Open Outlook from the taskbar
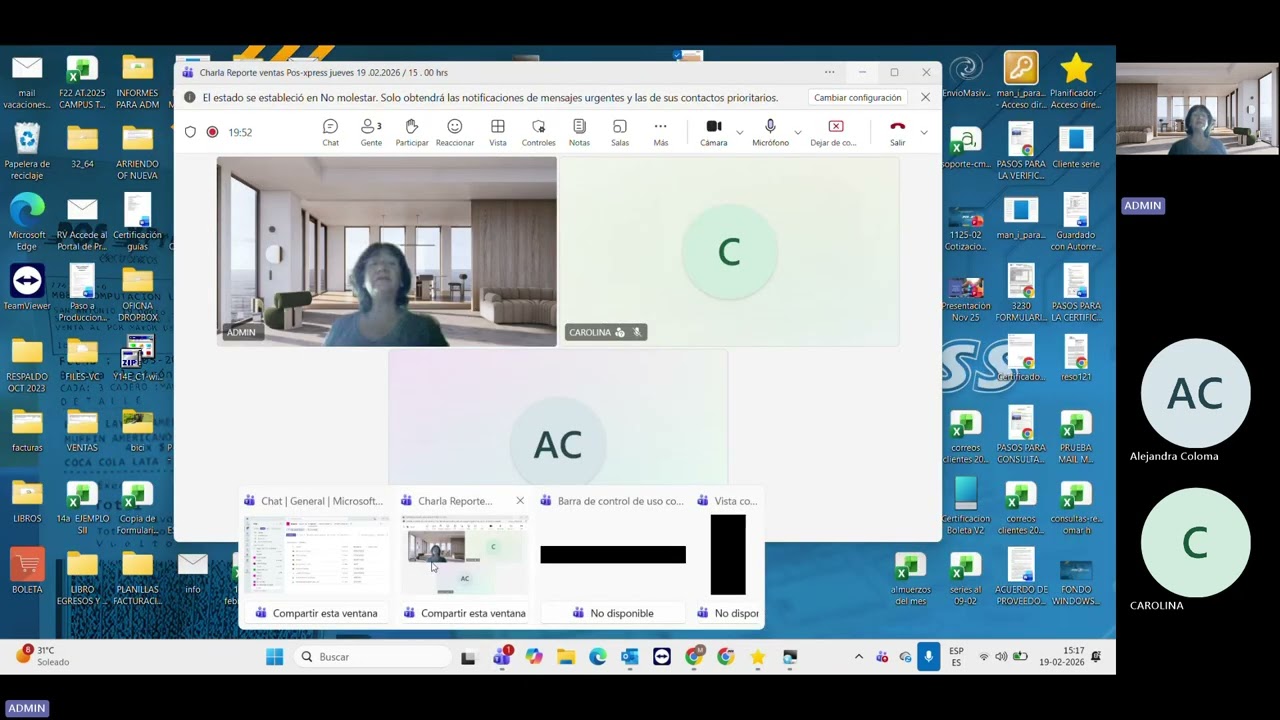Image resolution: width=1280 pixels, height=720 pixels. (x=630, y=657)
